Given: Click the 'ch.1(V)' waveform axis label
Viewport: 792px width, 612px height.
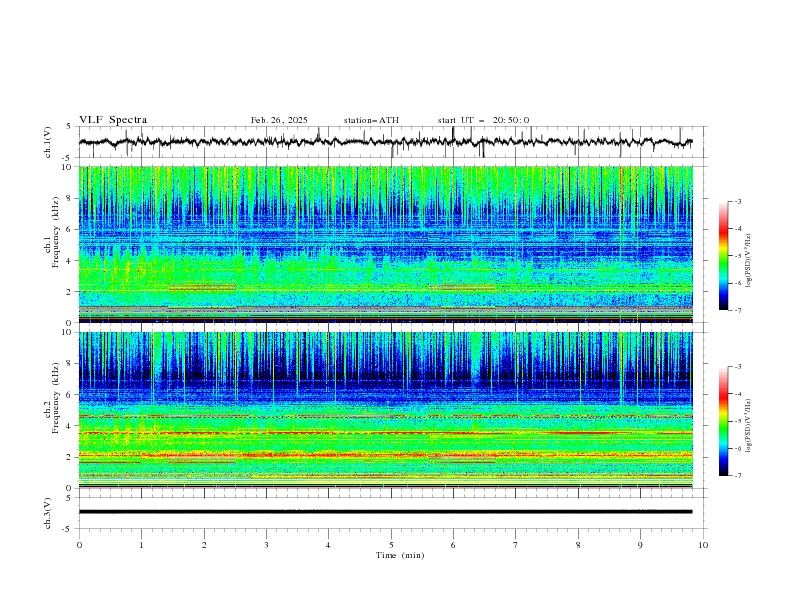Looking at the screenshot, I should click(x=48, y=142).
